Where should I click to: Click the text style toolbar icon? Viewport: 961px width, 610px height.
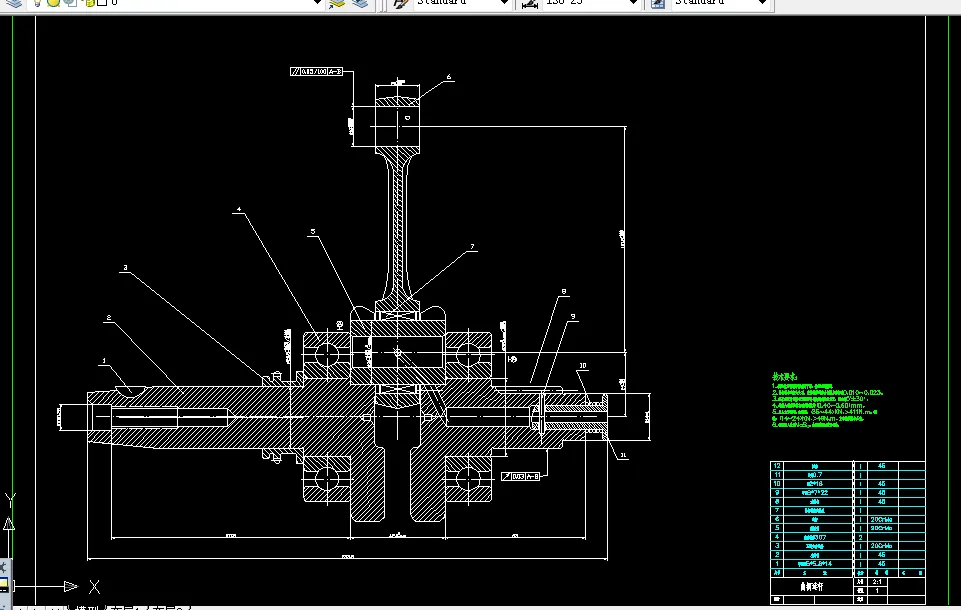[x=400, y=3]
